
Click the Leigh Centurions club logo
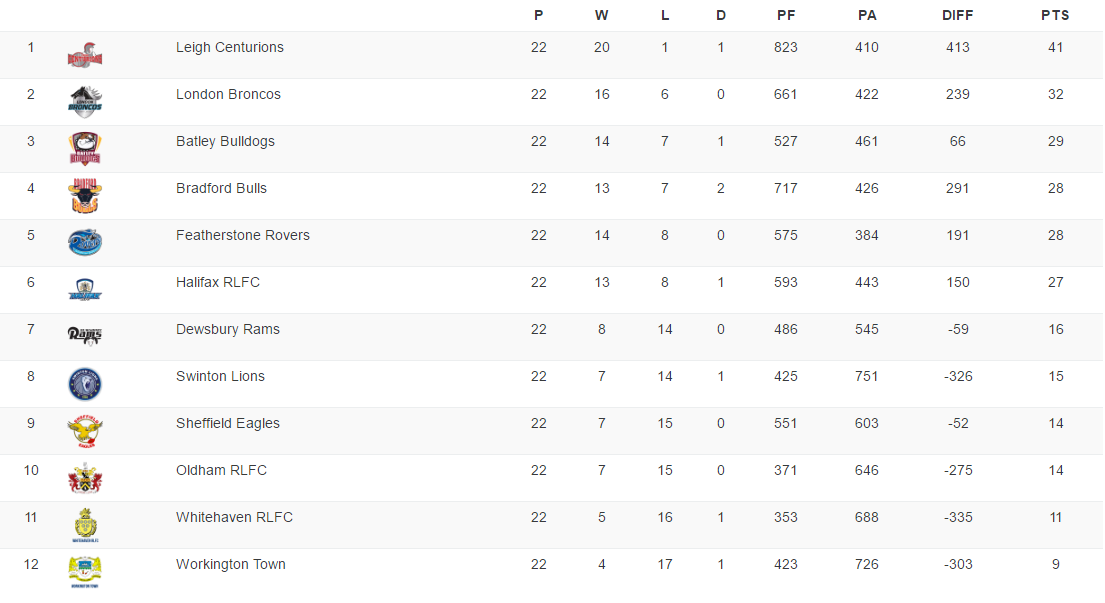[x=85, y=55]
